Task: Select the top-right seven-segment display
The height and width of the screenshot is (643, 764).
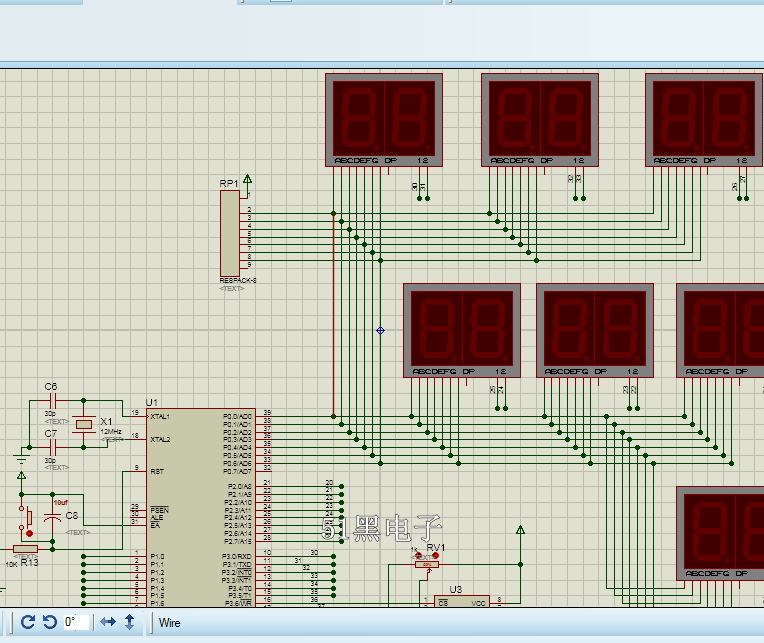Action: 704,120
